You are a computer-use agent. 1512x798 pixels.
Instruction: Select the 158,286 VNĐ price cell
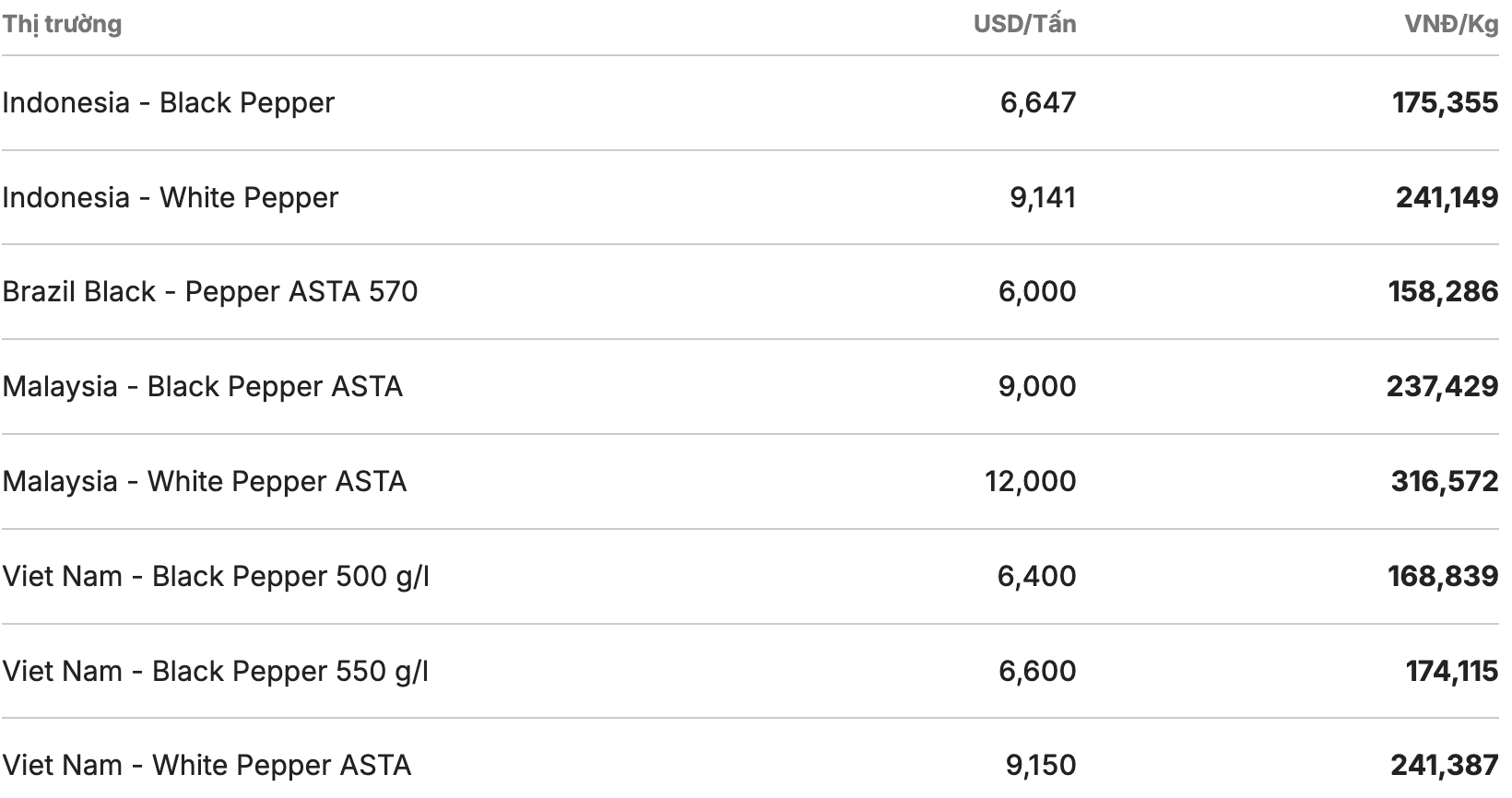1443,291
